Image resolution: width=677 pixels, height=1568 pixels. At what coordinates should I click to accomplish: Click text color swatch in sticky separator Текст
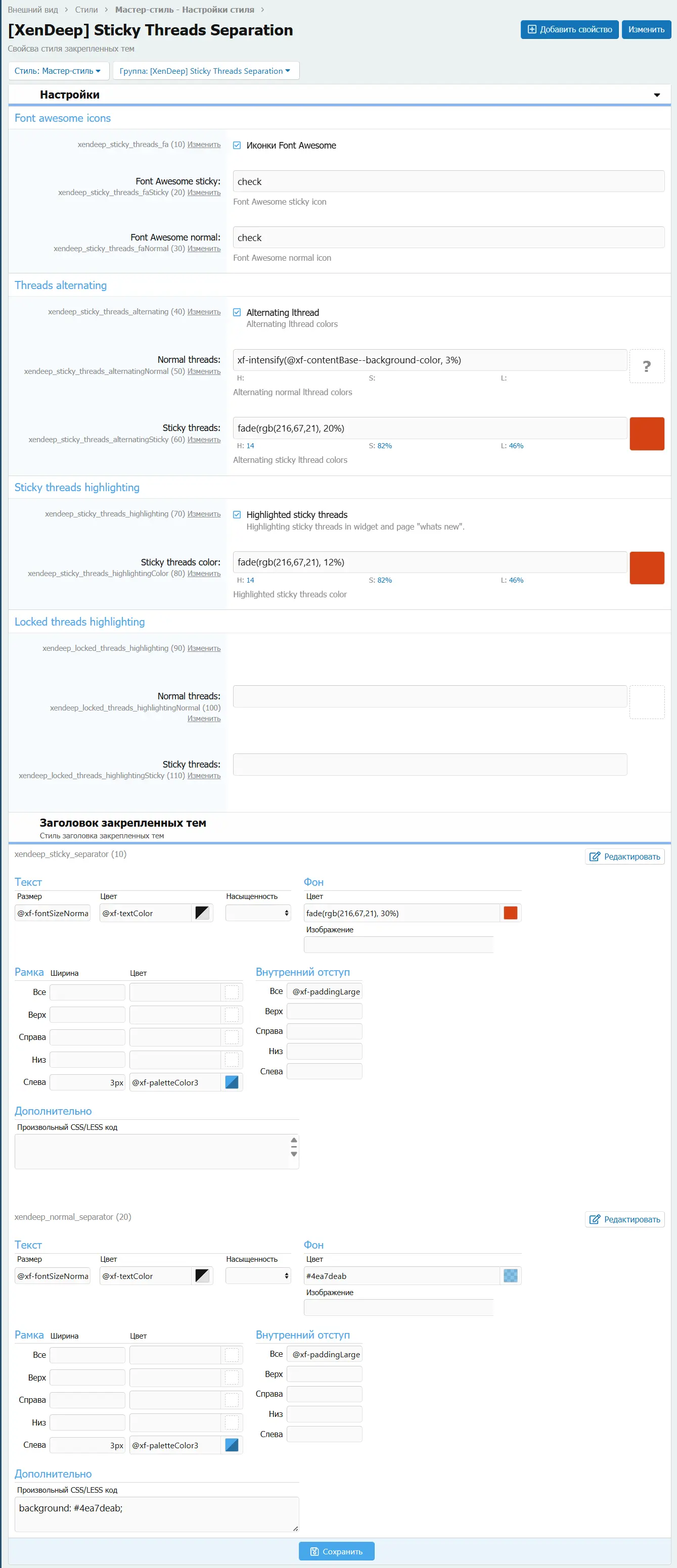(202, 913)
